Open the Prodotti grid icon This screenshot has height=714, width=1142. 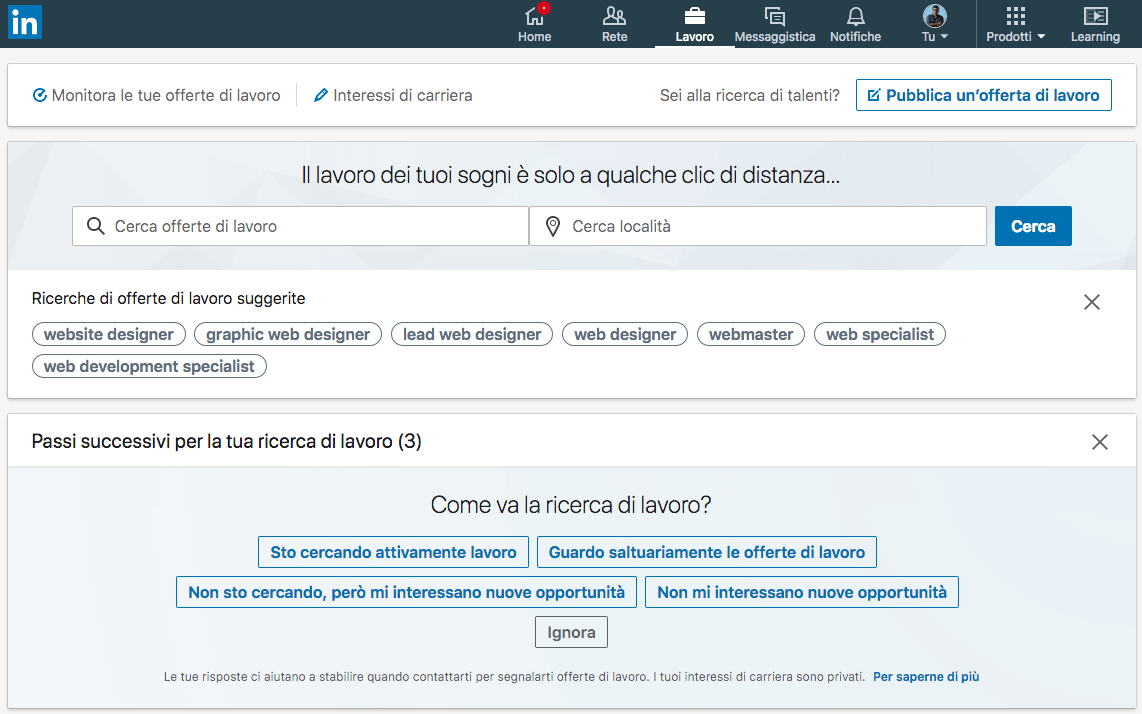(x=1015, y=15)
